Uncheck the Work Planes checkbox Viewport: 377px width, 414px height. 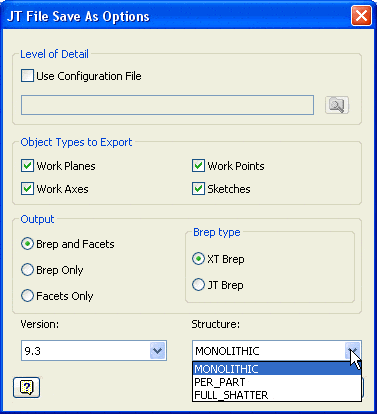pos(27,166)
